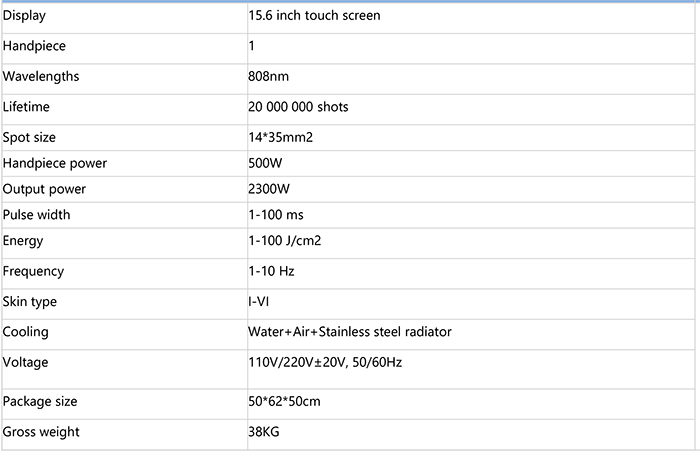Click the "38KG" gross weight value
This screenshot has width=700, height=452.
tap(264, 432)
